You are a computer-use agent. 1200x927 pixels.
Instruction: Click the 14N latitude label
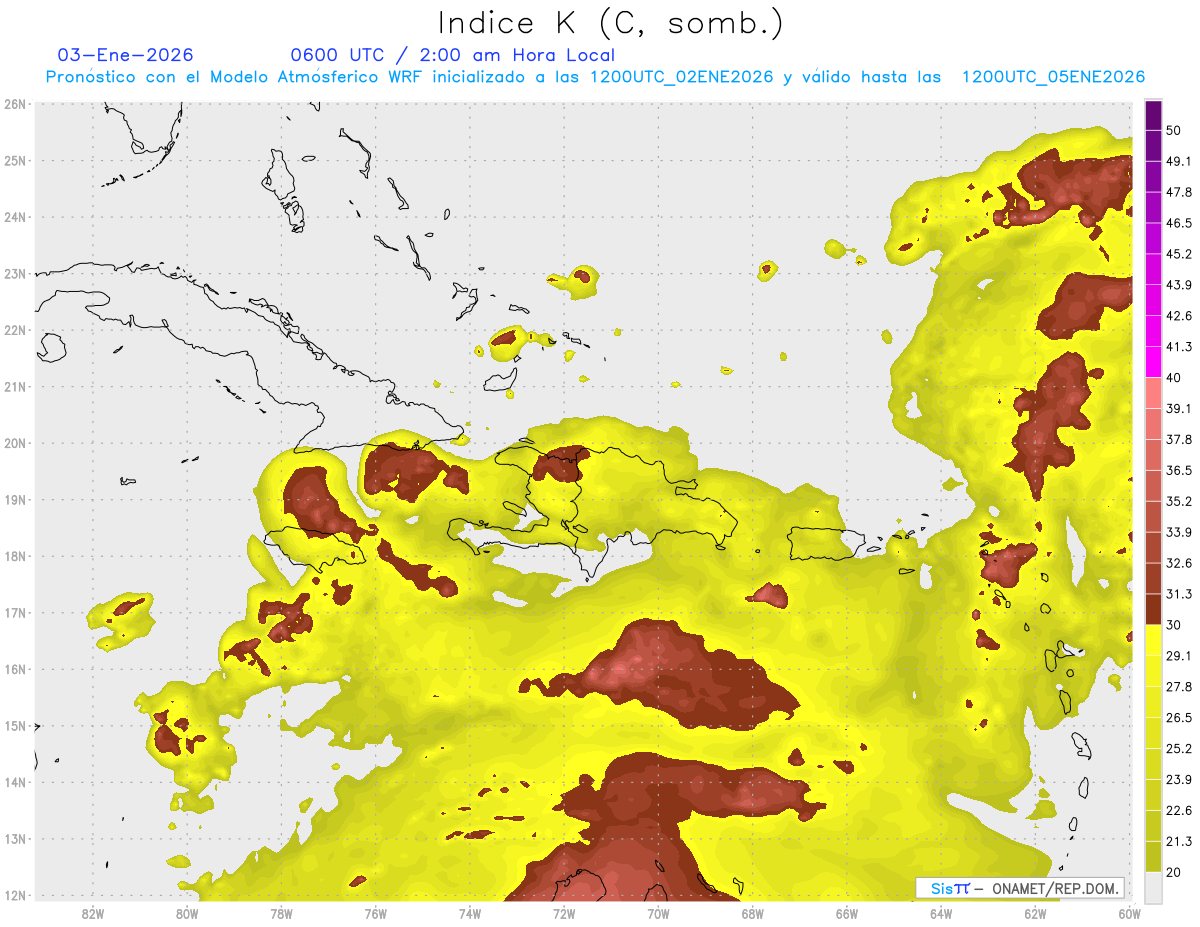click(15, 782)
